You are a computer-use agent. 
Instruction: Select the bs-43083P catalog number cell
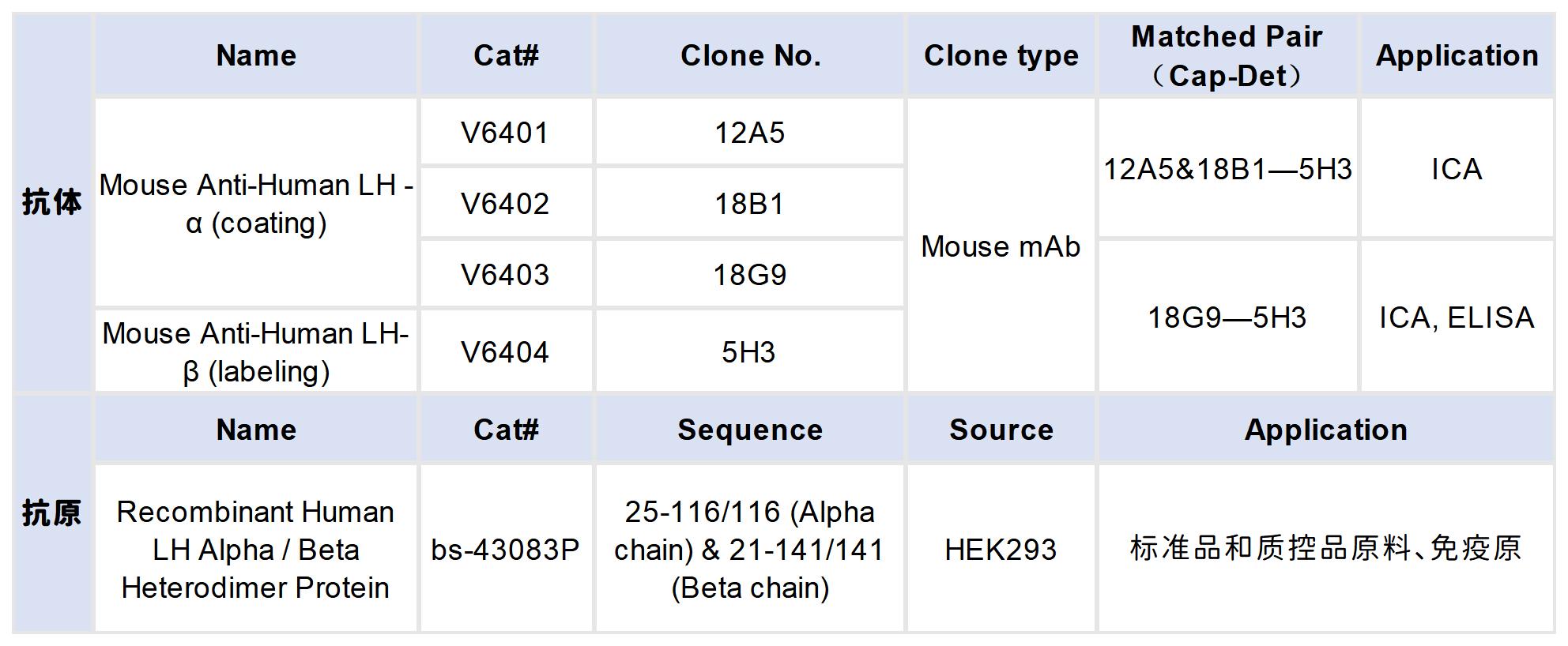point(505,550)
